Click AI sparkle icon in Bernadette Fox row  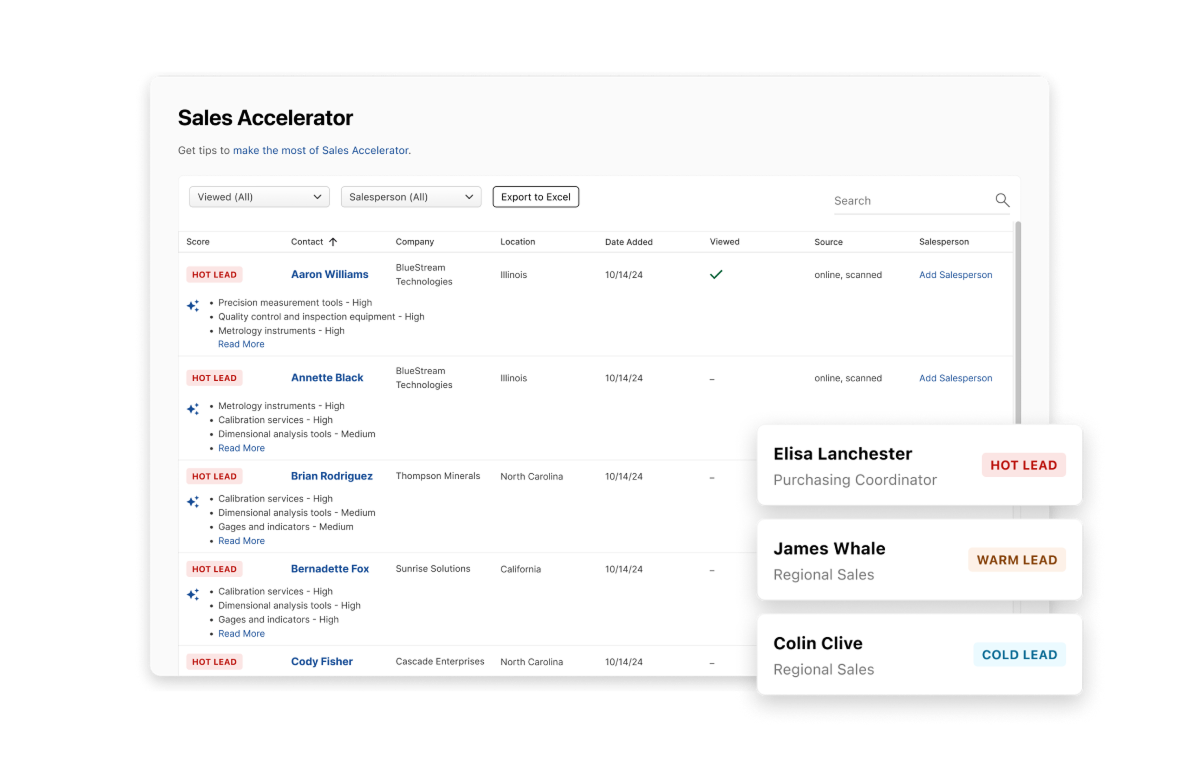[193, 595]
